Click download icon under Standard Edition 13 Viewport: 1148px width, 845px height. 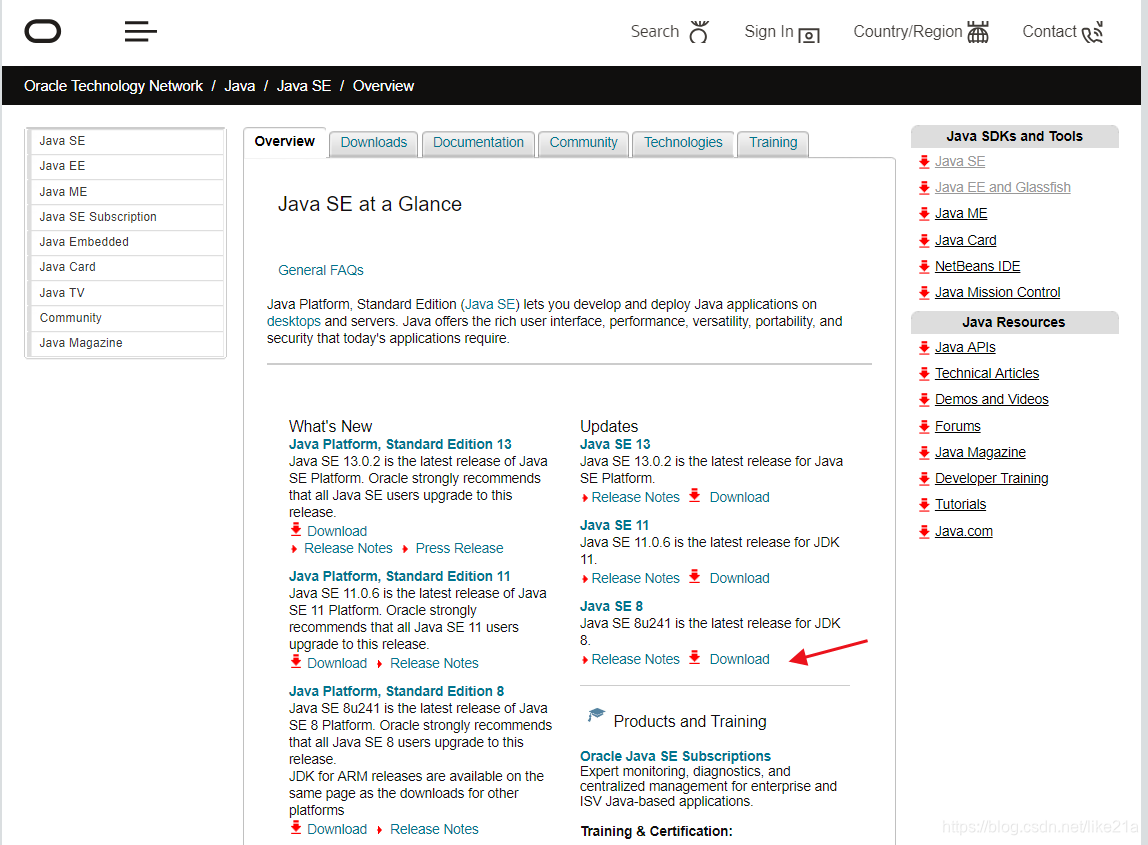point(296,529)
